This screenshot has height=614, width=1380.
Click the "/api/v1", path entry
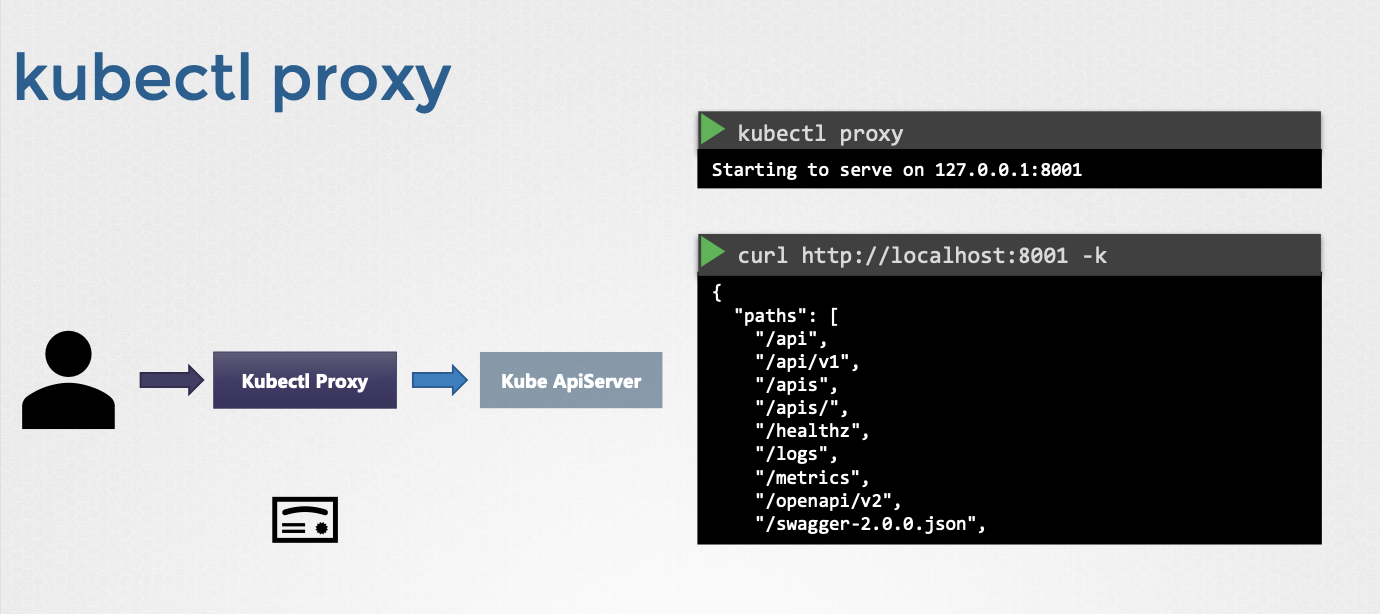(808, 362)
